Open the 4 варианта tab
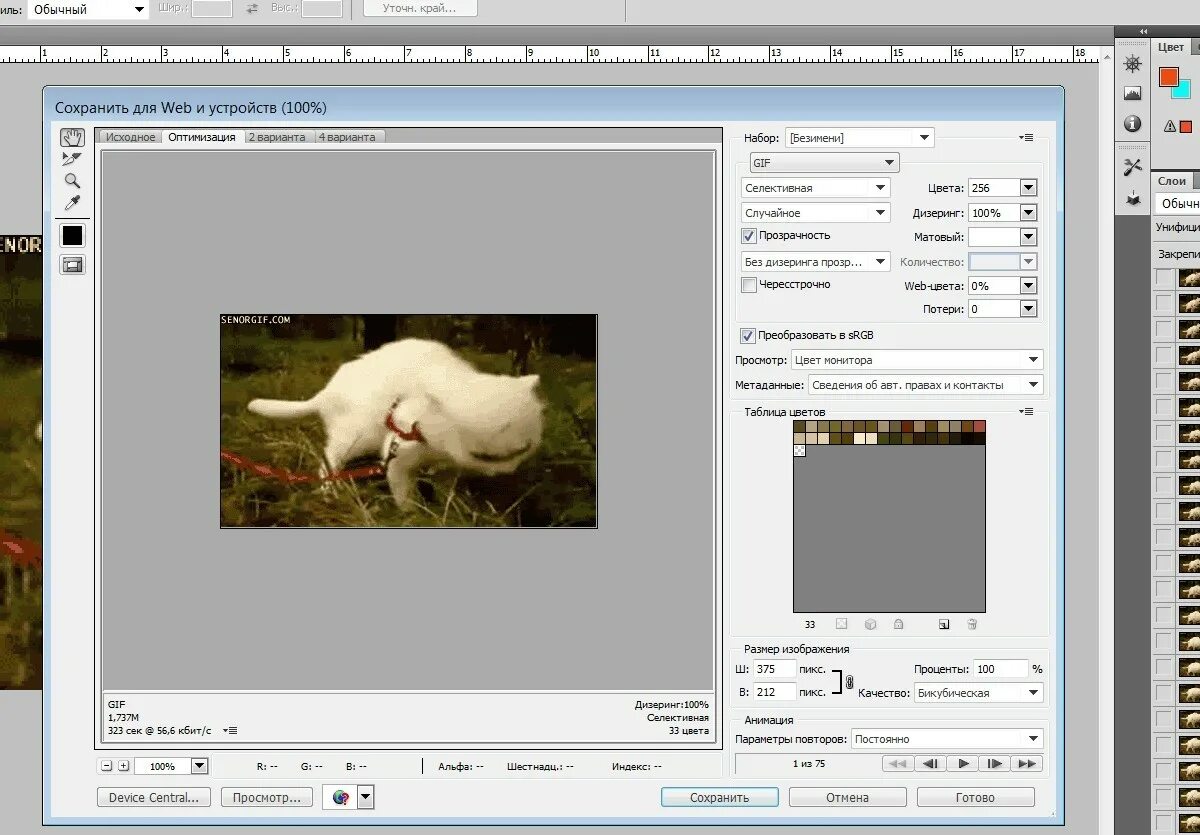 point(347,137)
